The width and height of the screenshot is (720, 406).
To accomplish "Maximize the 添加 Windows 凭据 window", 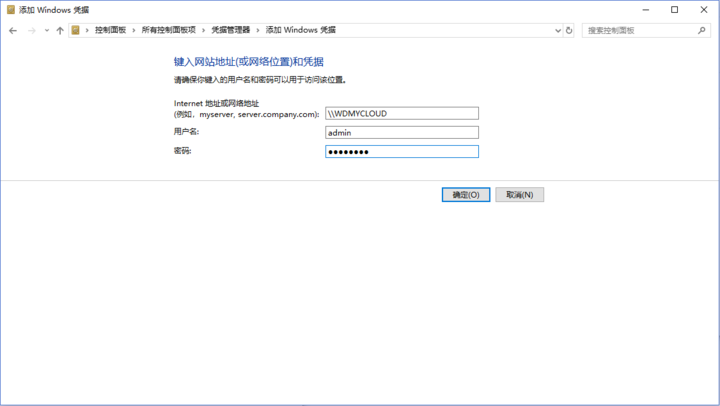I will (x=674, y=9).
